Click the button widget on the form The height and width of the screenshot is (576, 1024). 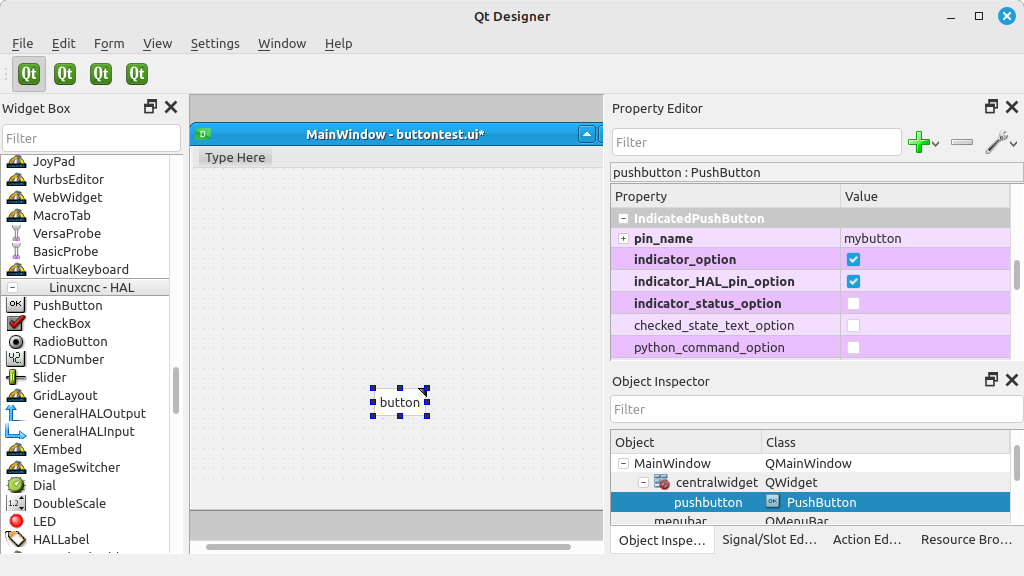coord(400,402)
